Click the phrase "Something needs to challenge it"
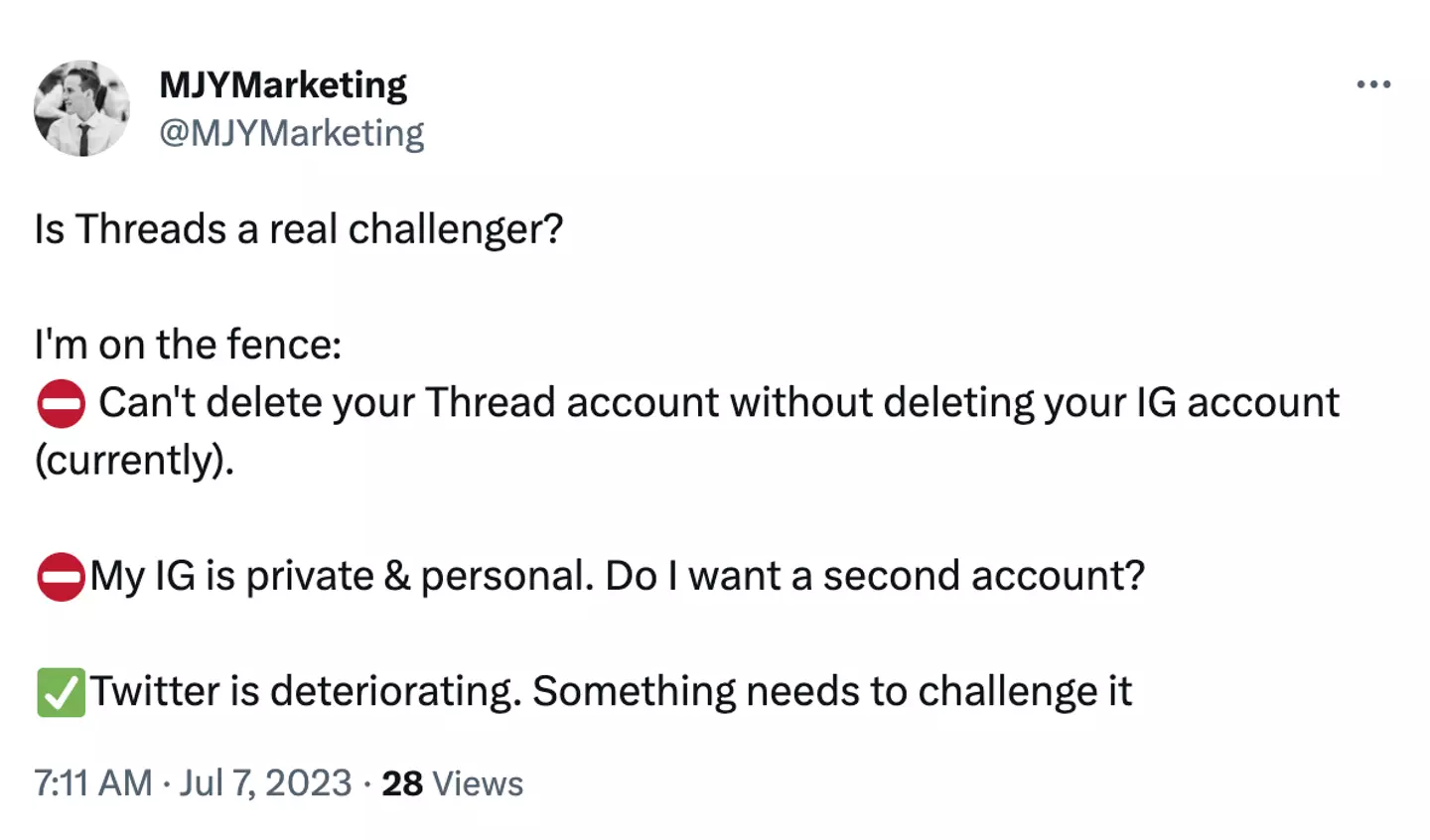This screenshot has height=840, width=1430. (x=832, y=691)
